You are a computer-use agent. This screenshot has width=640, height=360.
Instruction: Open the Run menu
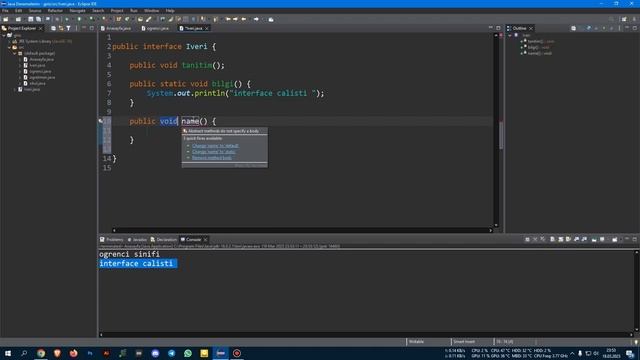click(x=133, y=11)
